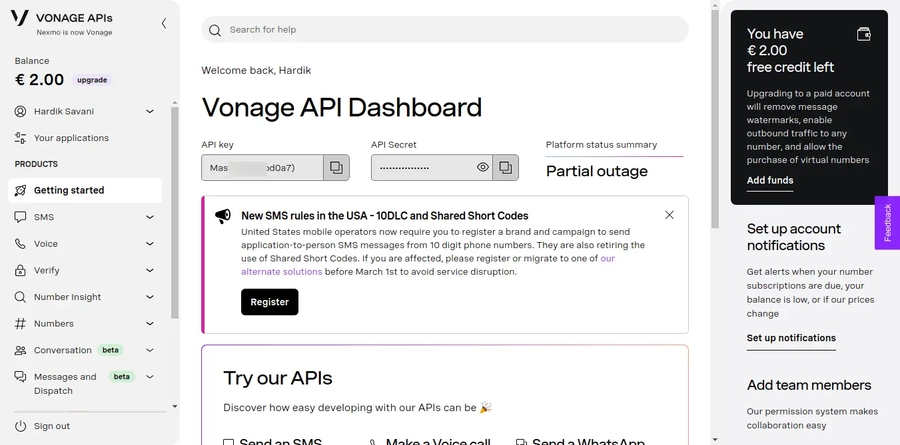Click the search magnifier icon
Screen dimensions: 900x445
click(215, 30)
